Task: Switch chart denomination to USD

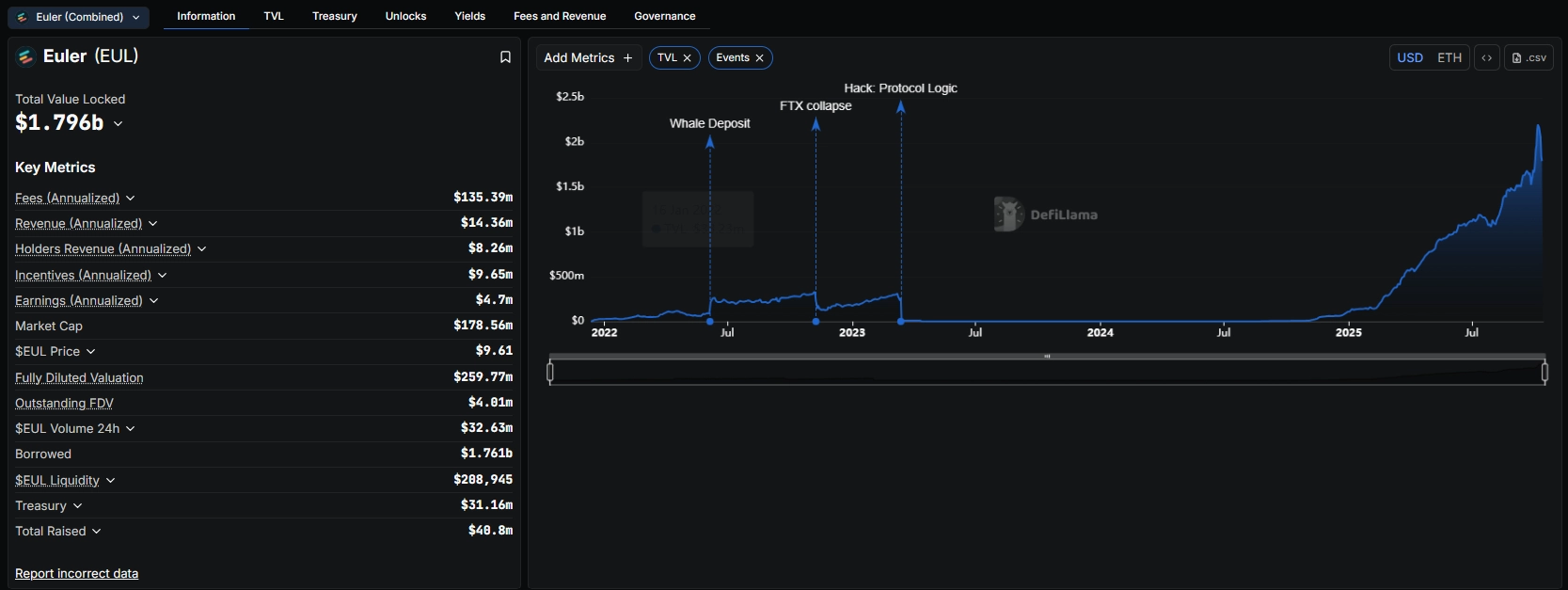Action: point(1410,57)
